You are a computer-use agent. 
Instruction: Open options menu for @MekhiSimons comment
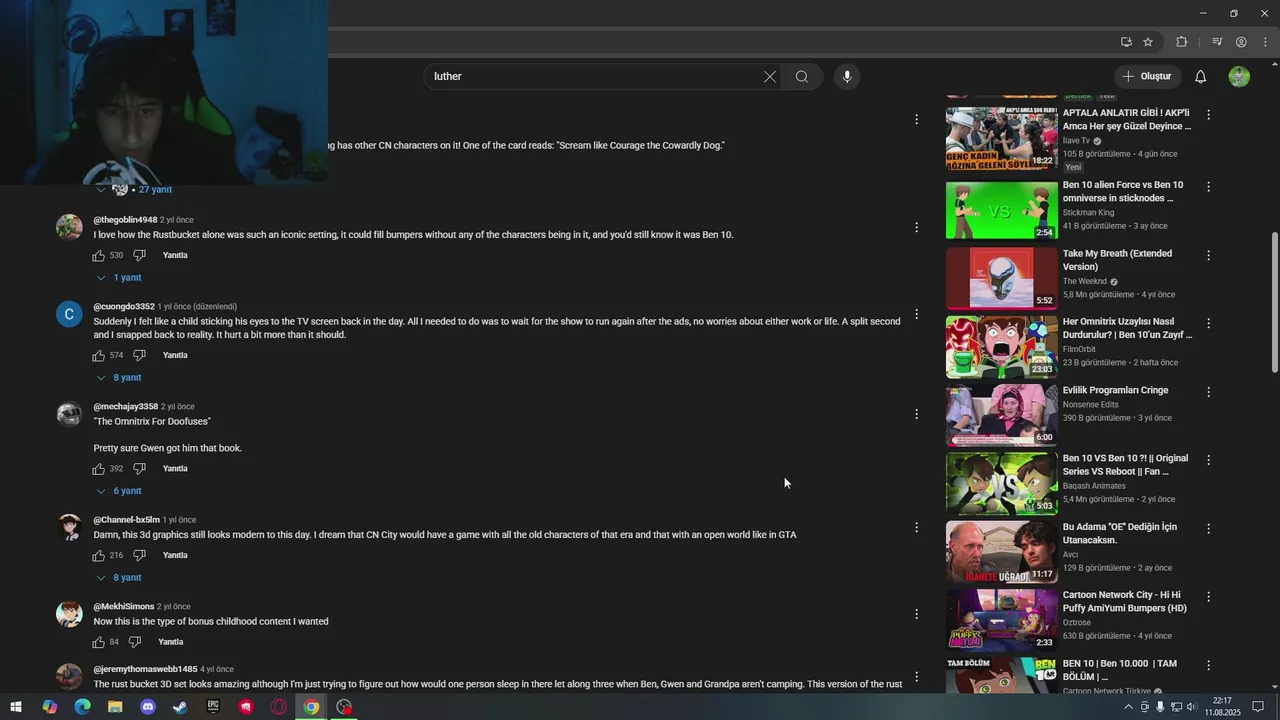pos(916,614)
